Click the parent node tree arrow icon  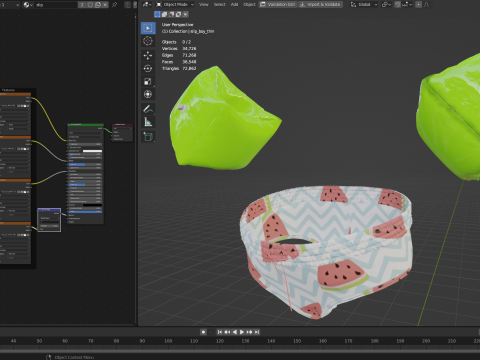[128, 5]
